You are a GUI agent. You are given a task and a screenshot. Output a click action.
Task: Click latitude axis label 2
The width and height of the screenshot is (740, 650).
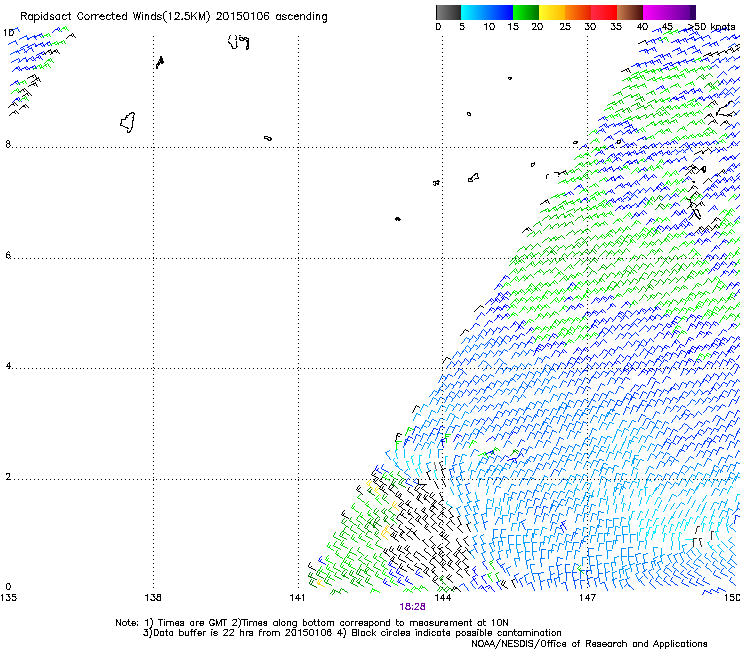tap(8, 476)
